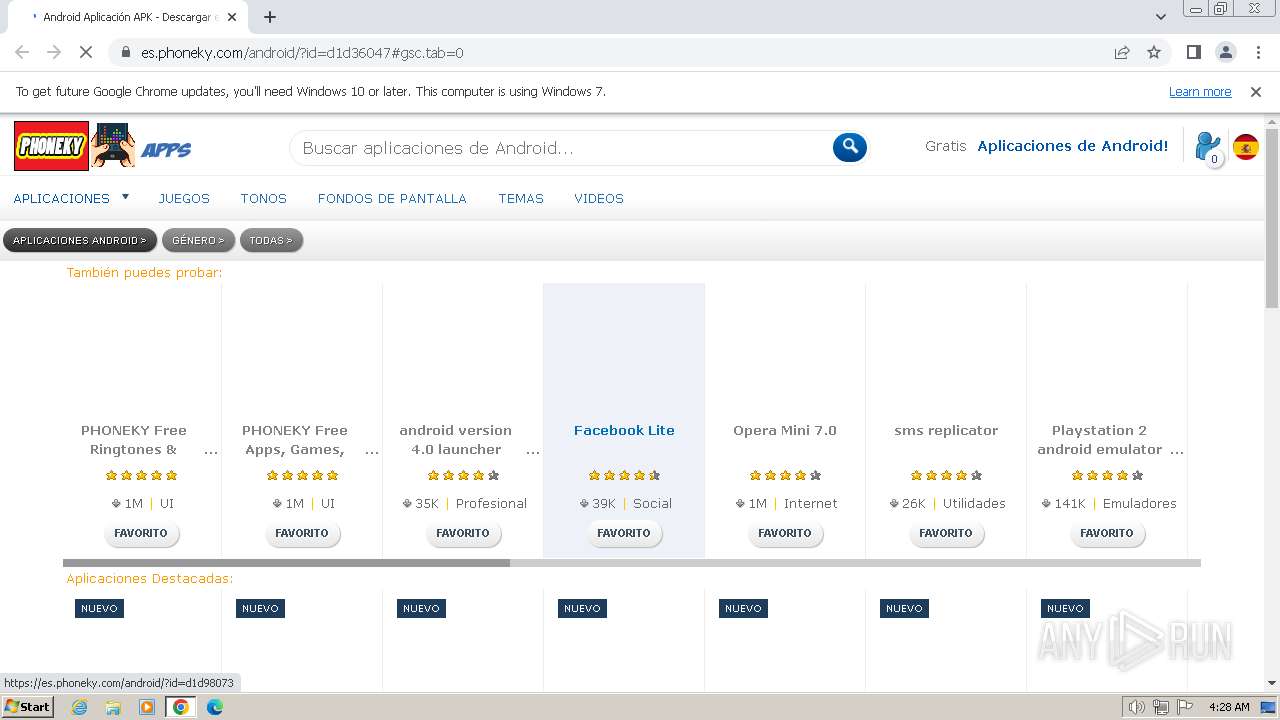
Task: Open the Phoneky logo home link
Action: 51,146
